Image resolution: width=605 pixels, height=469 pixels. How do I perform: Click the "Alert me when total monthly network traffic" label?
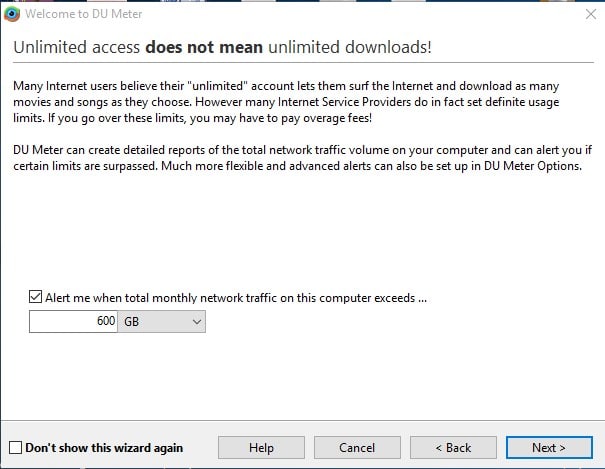236,297
